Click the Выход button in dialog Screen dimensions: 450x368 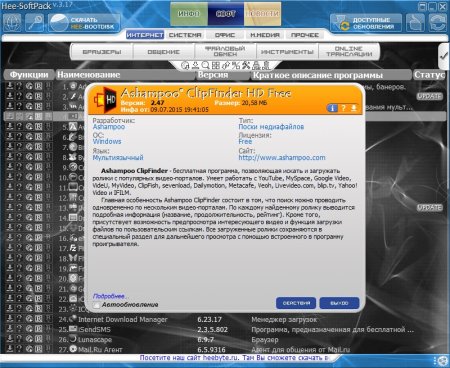pos(339,303)
